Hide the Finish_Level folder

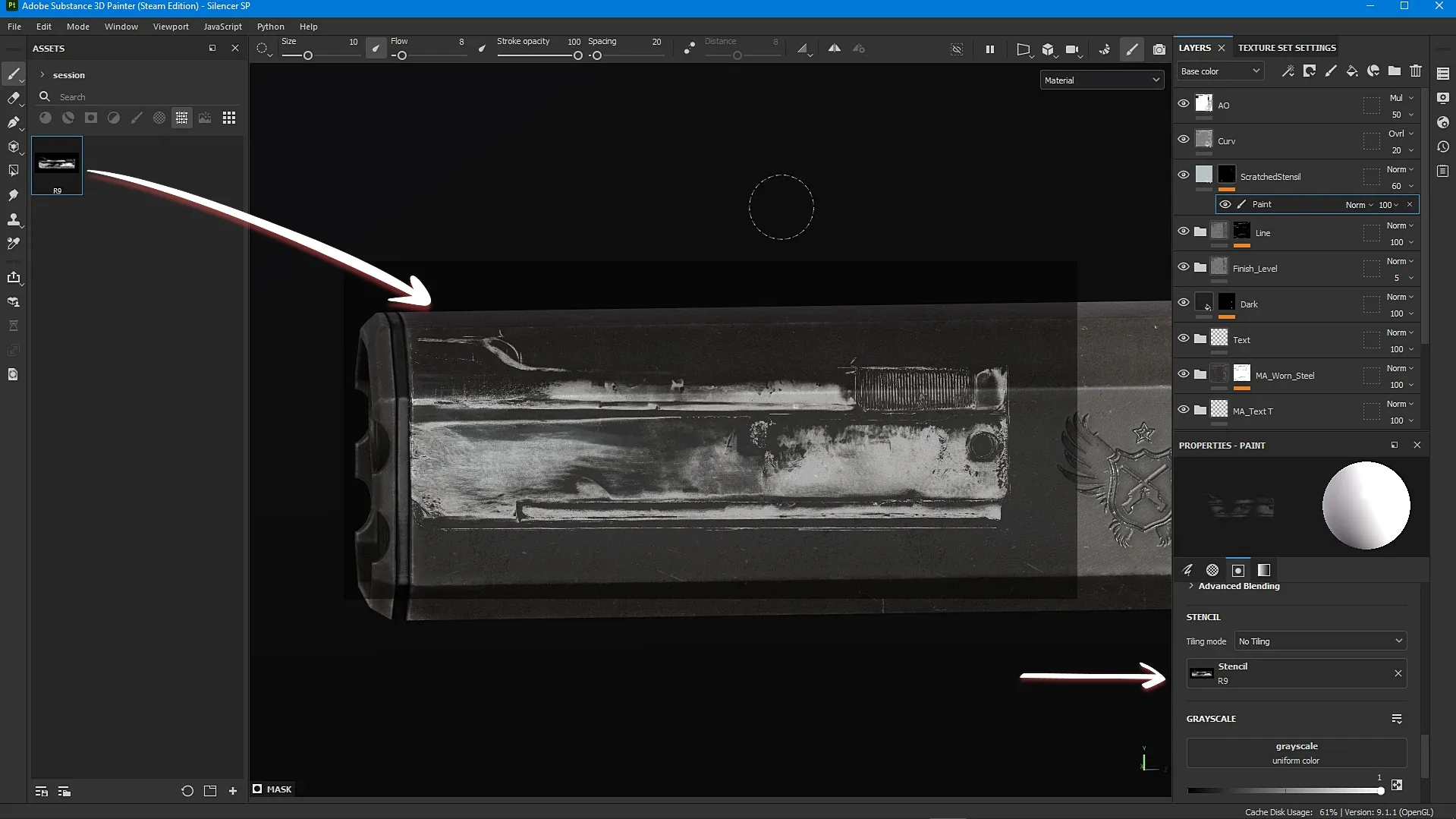[1184, 267]
